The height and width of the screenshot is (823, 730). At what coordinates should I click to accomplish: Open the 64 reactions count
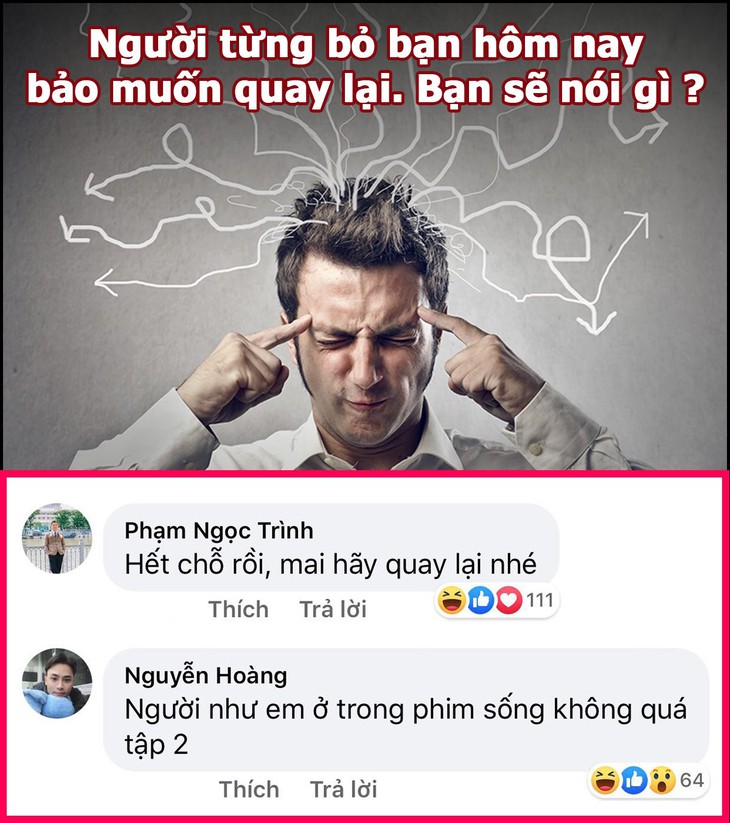click(692, 780)
